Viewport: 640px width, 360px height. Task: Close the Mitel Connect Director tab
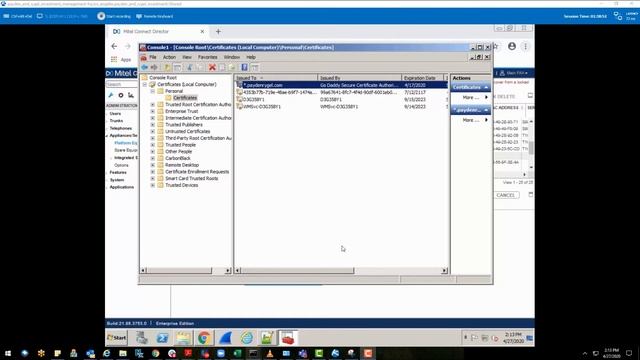pyautogui.click(x=202, y=31)
